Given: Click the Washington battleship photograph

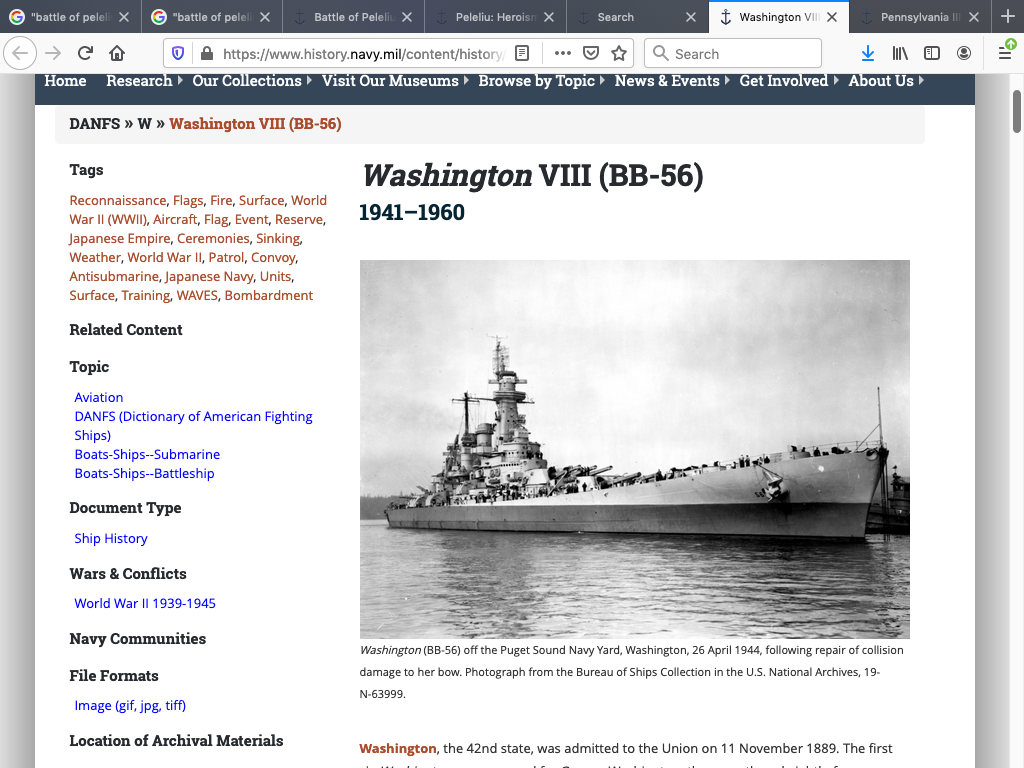Looking at the screenshot, I should coord(634,449).
